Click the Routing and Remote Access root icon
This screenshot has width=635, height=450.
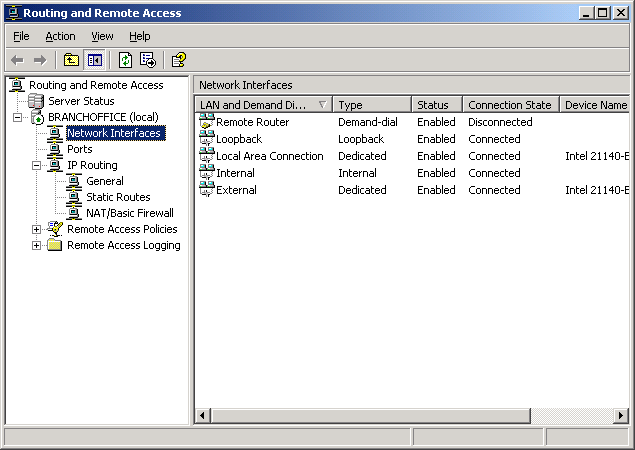coord(17,85)
